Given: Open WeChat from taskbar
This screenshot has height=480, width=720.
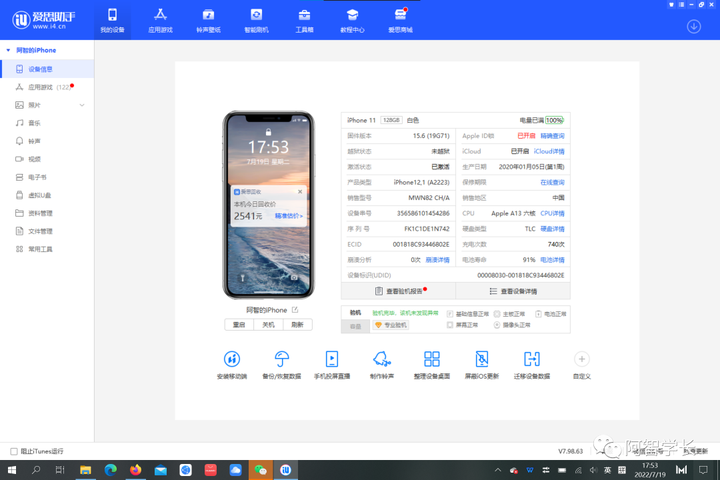Looking at the screenshot, I should (x=260, y=470).
